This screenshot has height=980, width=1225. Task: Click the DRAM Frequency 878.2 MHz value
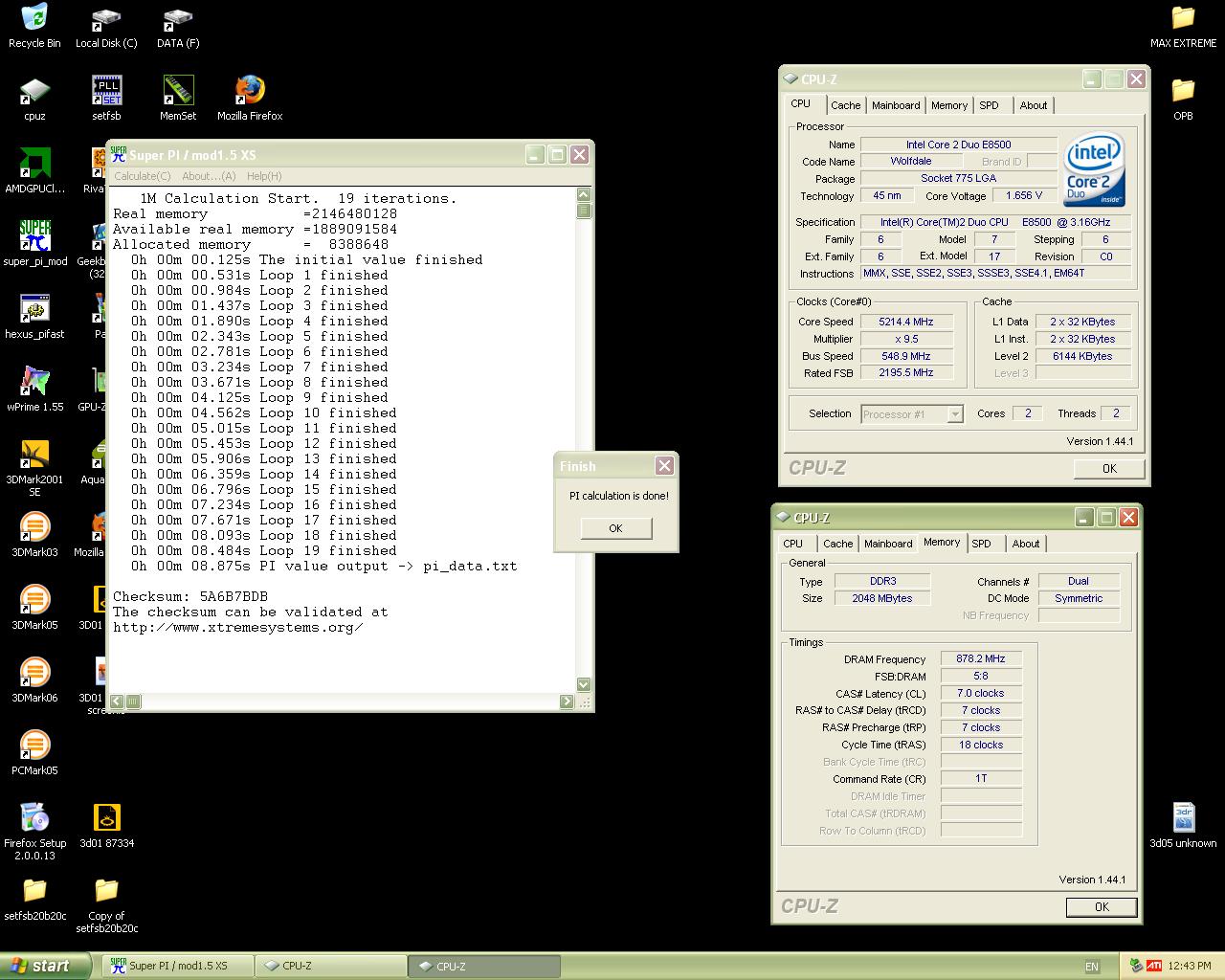point(981,658)
